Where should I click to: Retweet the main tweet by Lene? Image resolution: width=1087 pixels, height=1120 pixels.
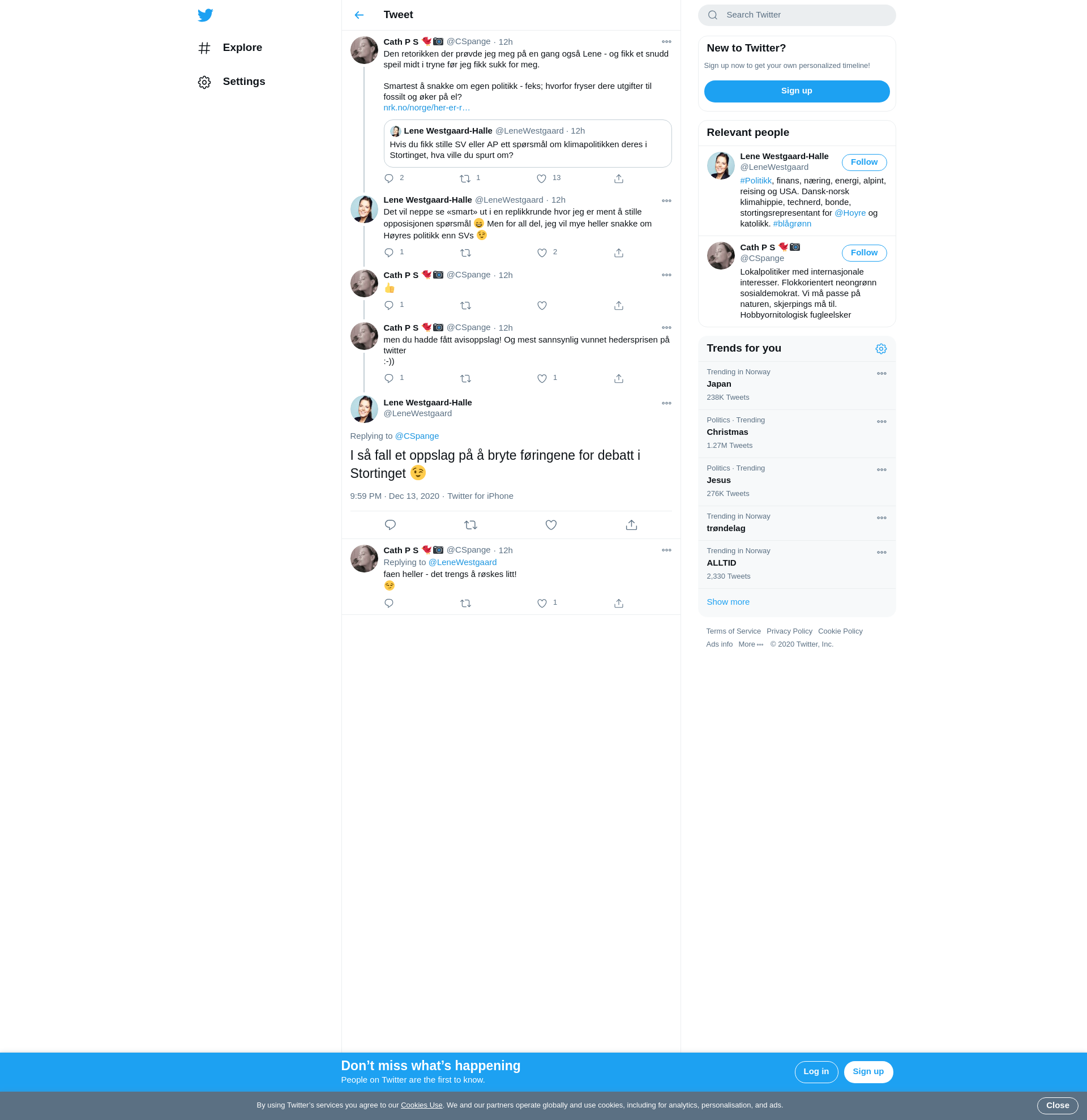coord(470,524)
